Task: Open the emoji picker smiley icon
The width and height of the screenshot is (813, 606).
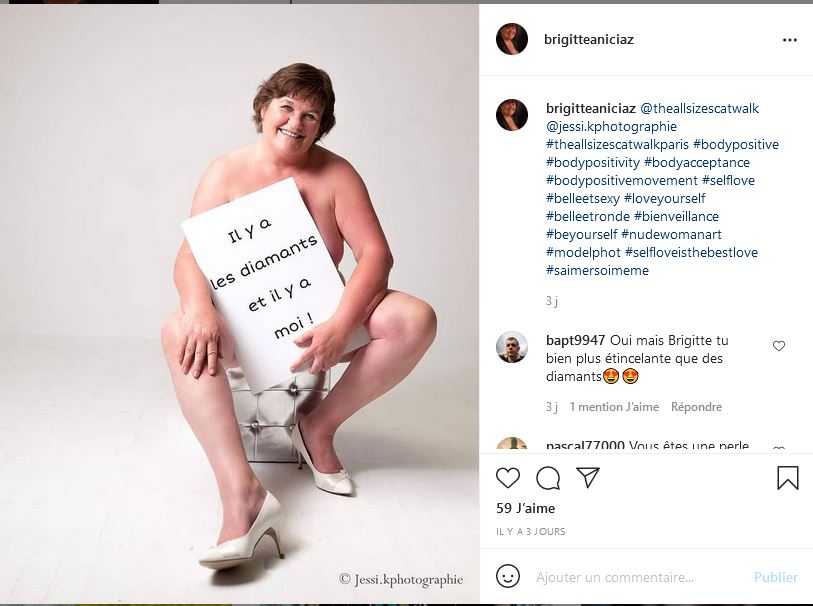Action: coord(508,577)
